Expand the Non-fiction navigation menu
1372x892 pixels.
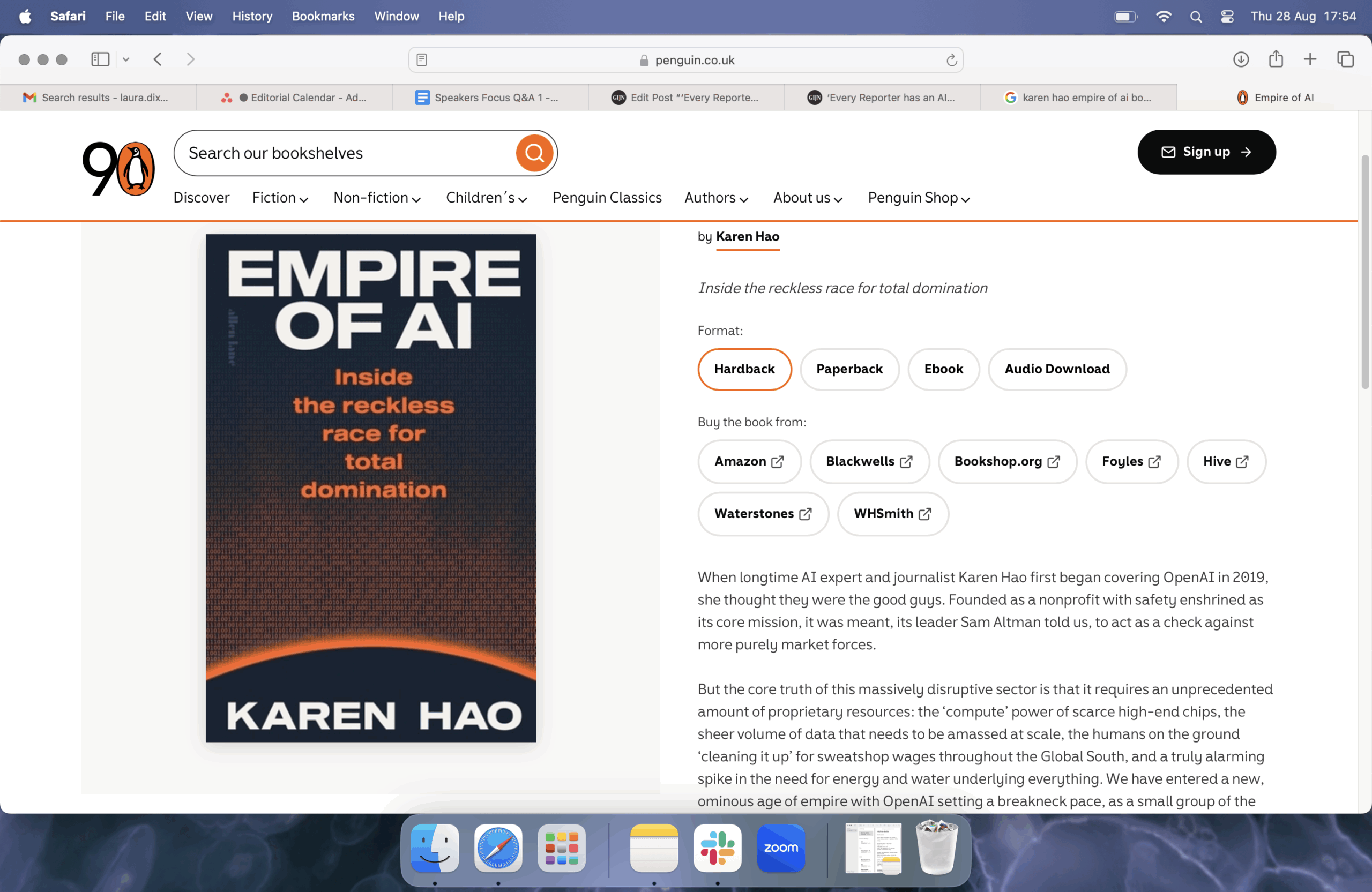(x=377, y=198)
